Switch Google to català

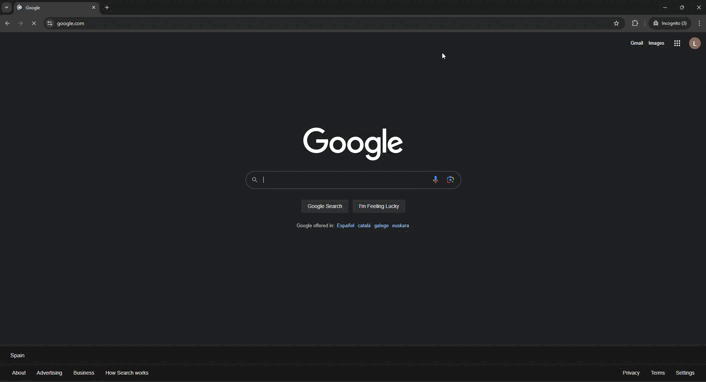click(x=364, y=226)
